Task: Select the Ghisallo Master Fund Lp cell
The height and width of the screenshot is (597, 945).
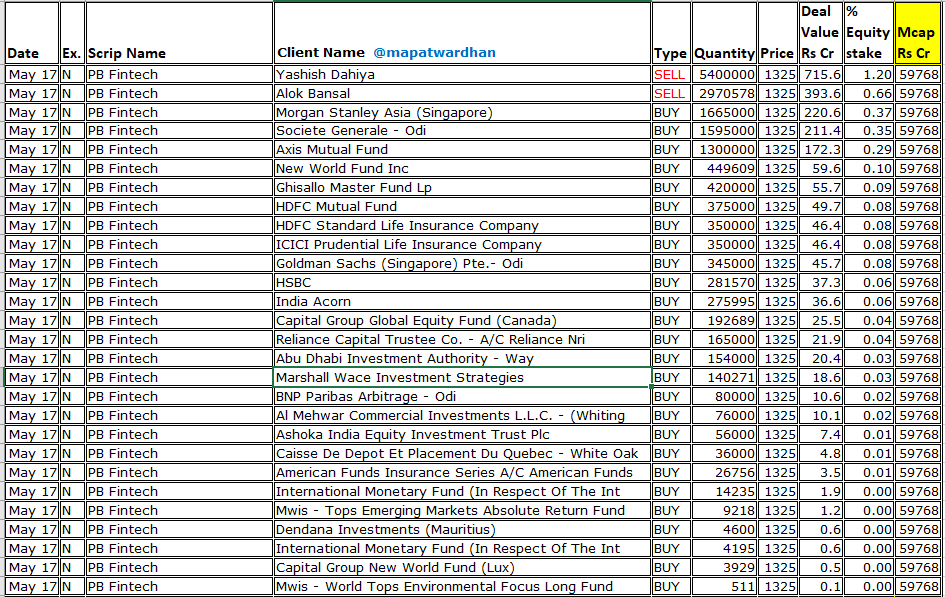Action: (462, 188)
